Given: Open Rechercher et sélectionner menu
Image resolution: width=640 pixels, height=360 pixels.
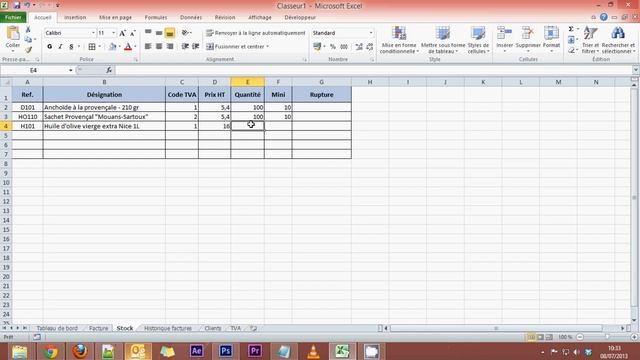Looking at the screenshot, I should click(618, 40).
